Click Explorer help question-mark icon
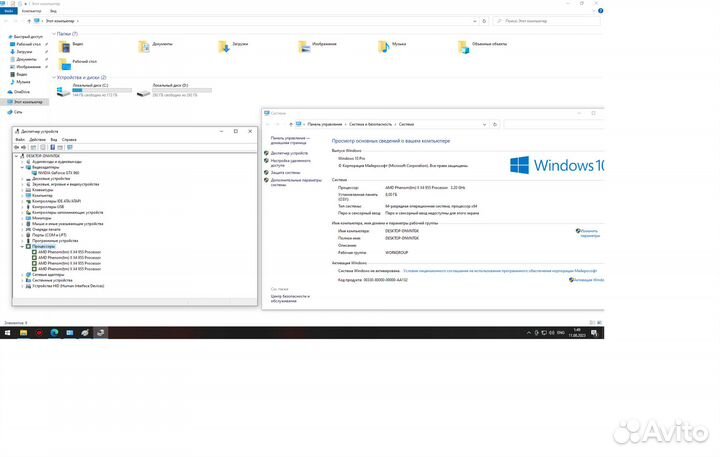 [600, 11]
